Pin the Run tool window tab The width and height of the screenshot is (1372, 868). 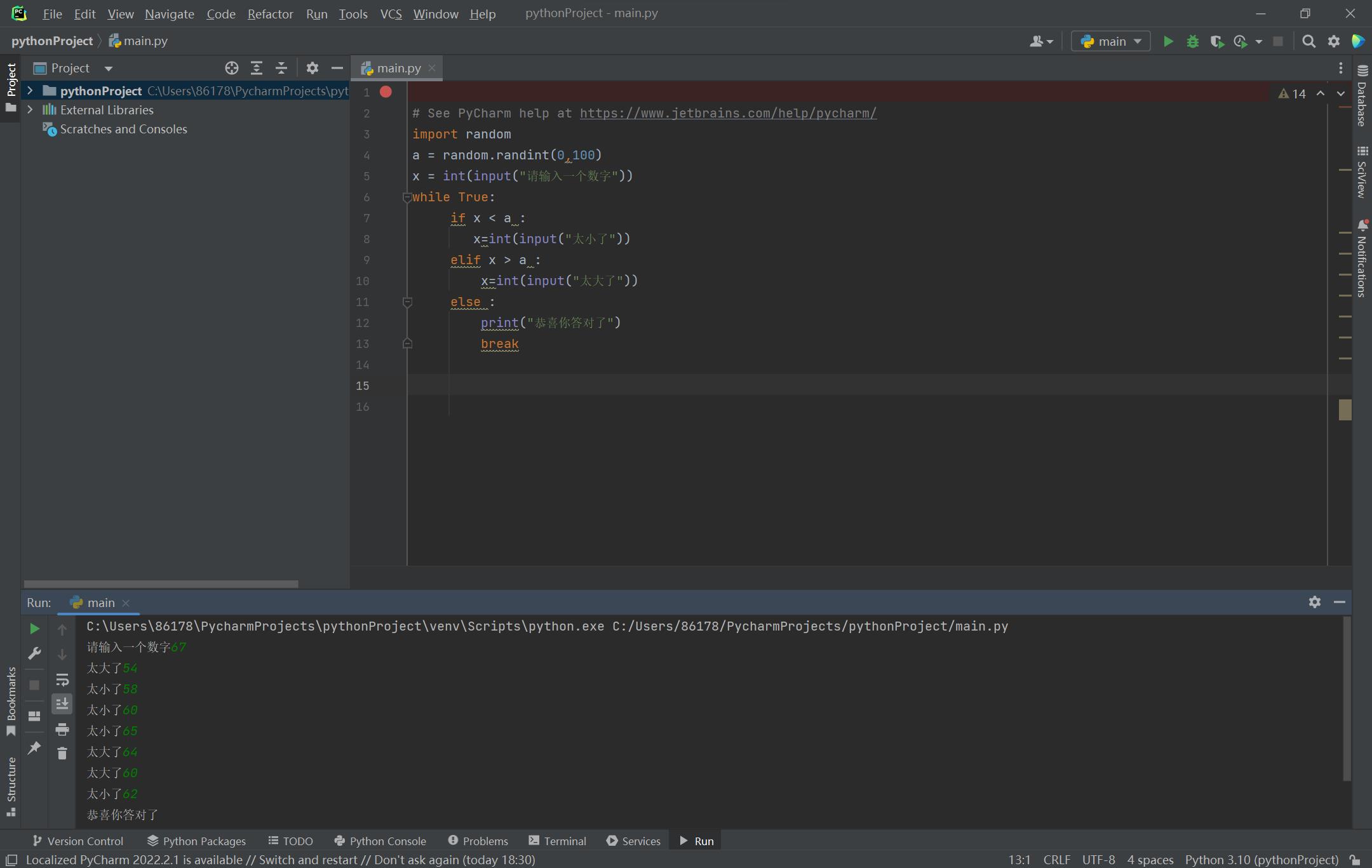[34, 749]
